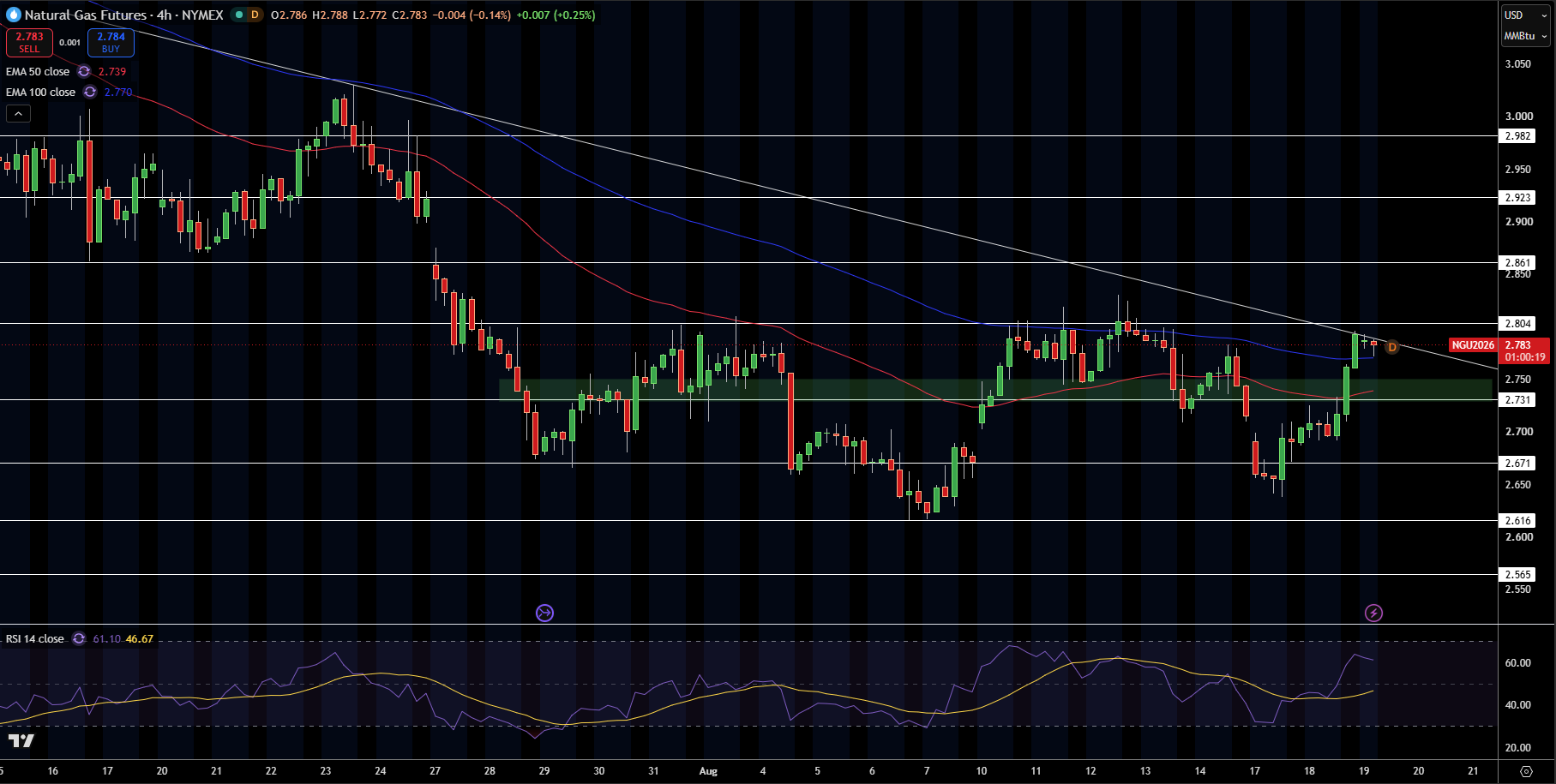
Task: Click the 2.731 horizontal line price label
Action: (1517, 400)
